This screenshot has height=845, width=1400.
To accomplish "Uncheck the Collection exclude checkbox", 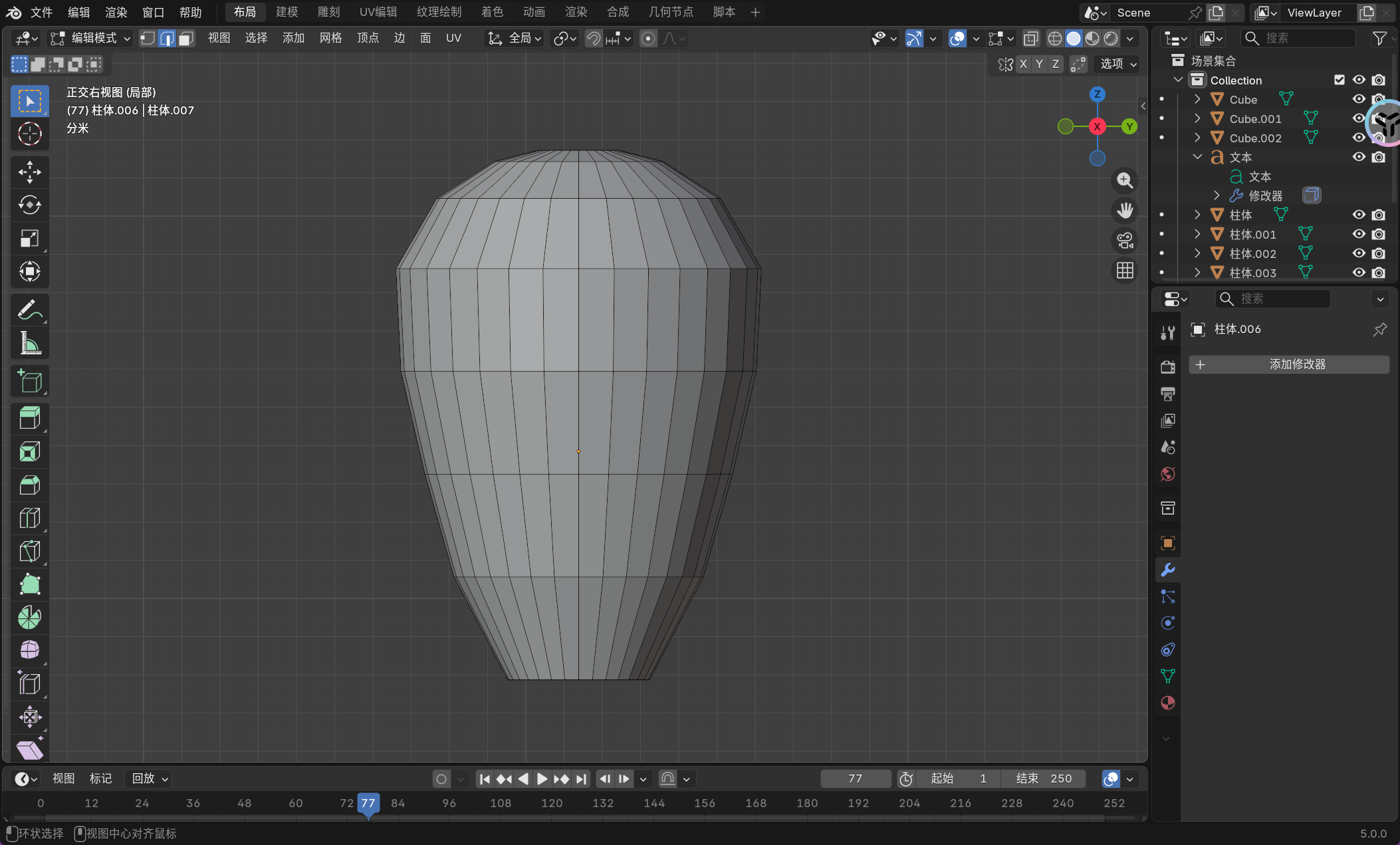I will (1340, 80).
